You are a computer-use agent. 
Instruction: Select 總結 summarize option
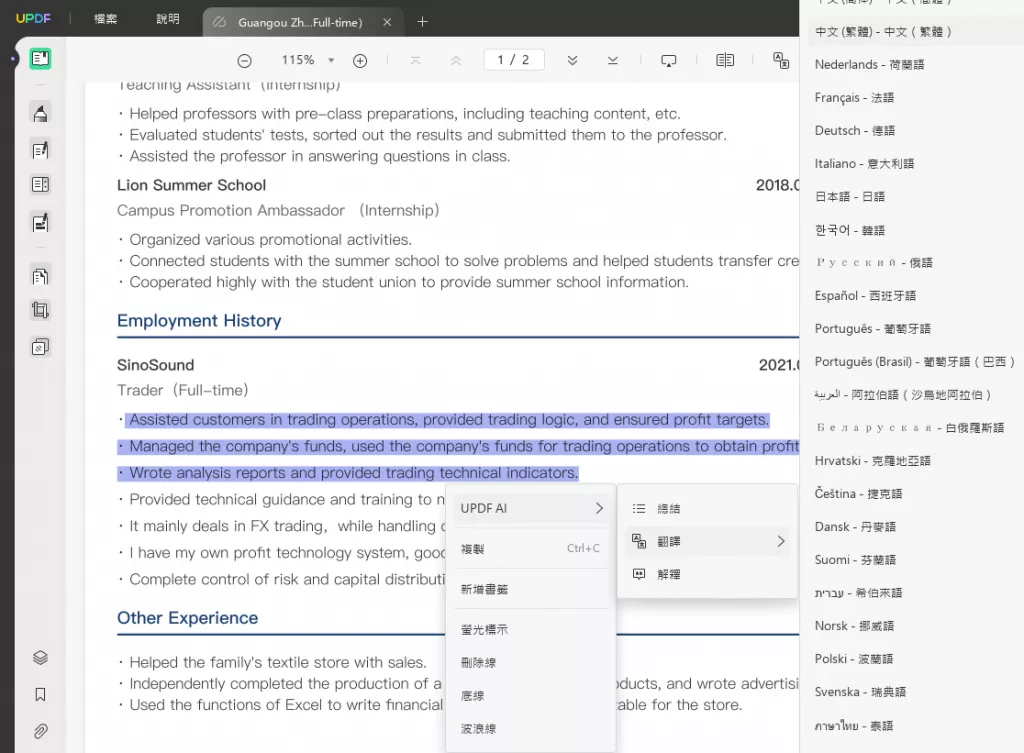[x=707, y=508]
